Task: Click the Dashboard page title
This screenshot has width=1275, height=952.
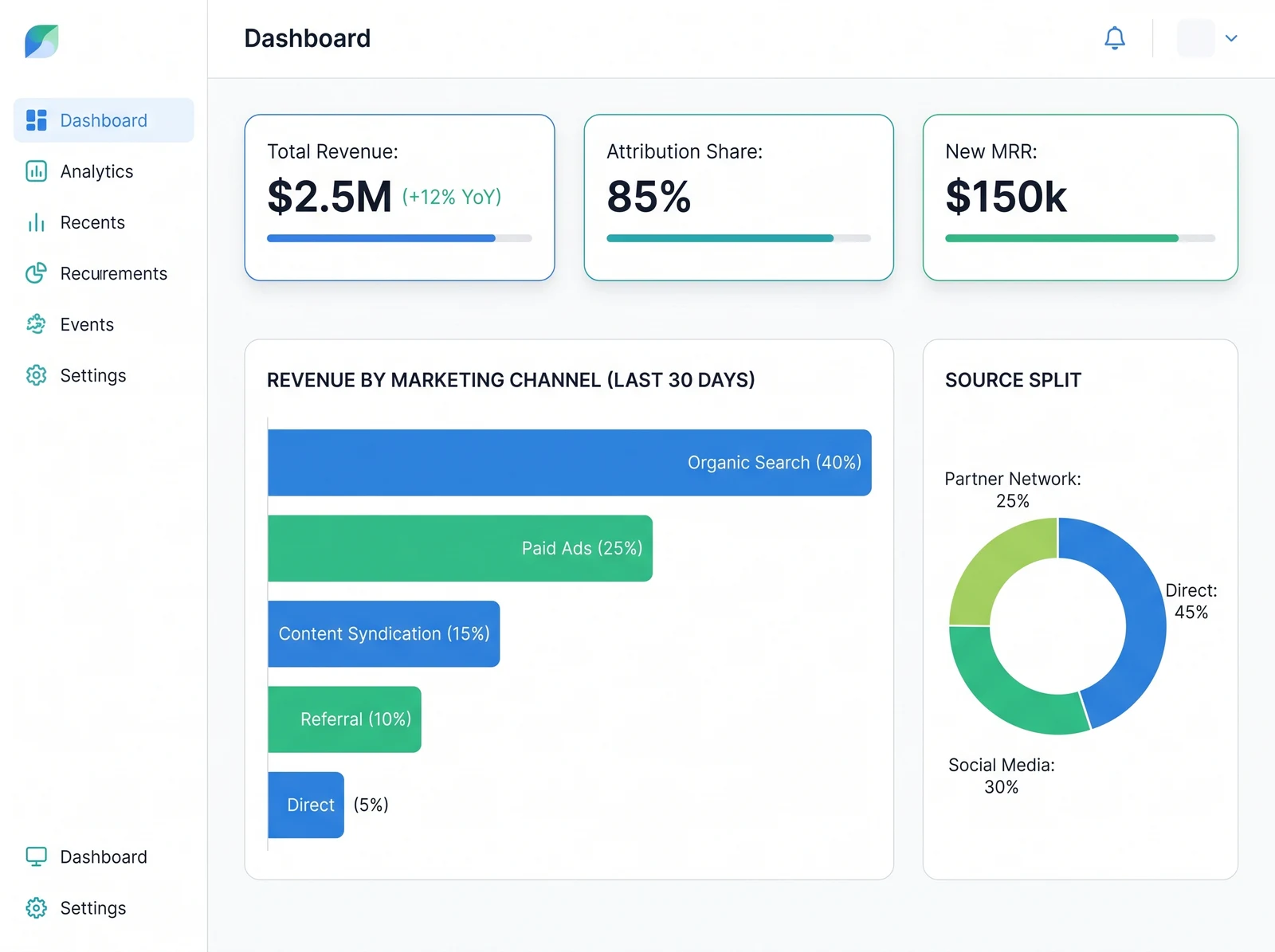Action: (308, 38)
